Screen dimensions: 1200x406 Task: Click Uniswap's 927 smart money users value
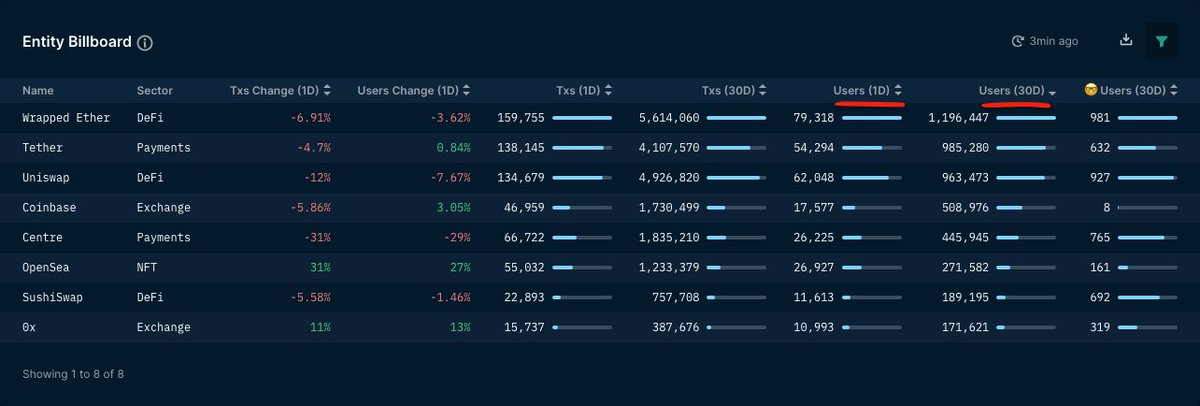pyautogui.click(x=1101, y=178)
